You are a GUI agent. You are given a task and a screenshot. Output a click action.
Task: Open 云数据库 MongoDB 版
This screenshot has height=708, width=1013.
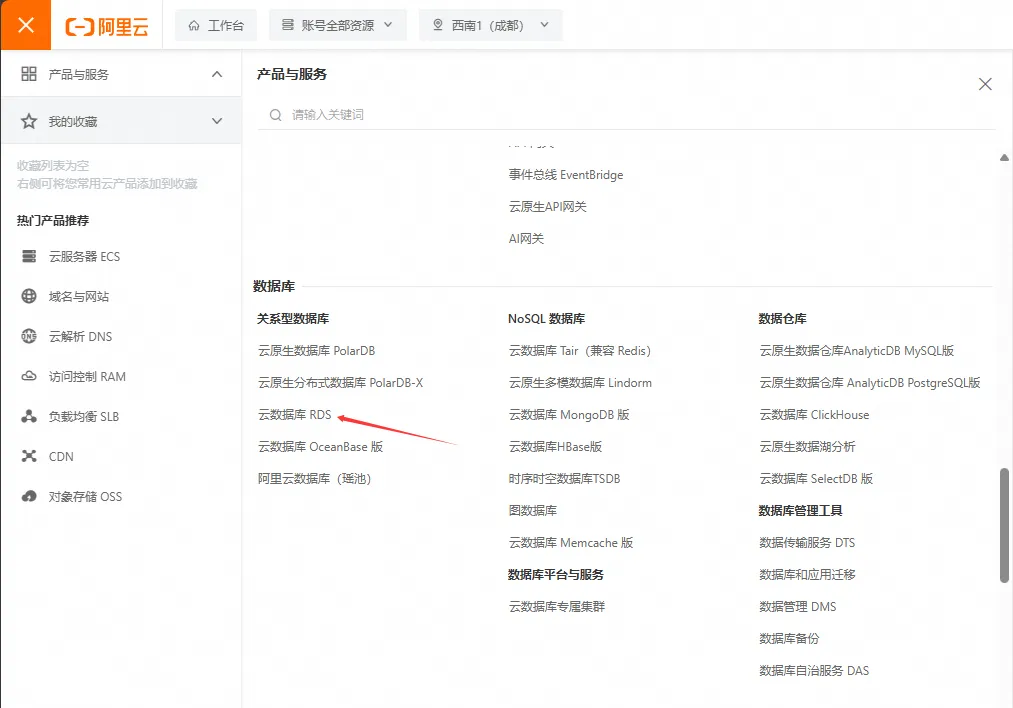[569, 415]
